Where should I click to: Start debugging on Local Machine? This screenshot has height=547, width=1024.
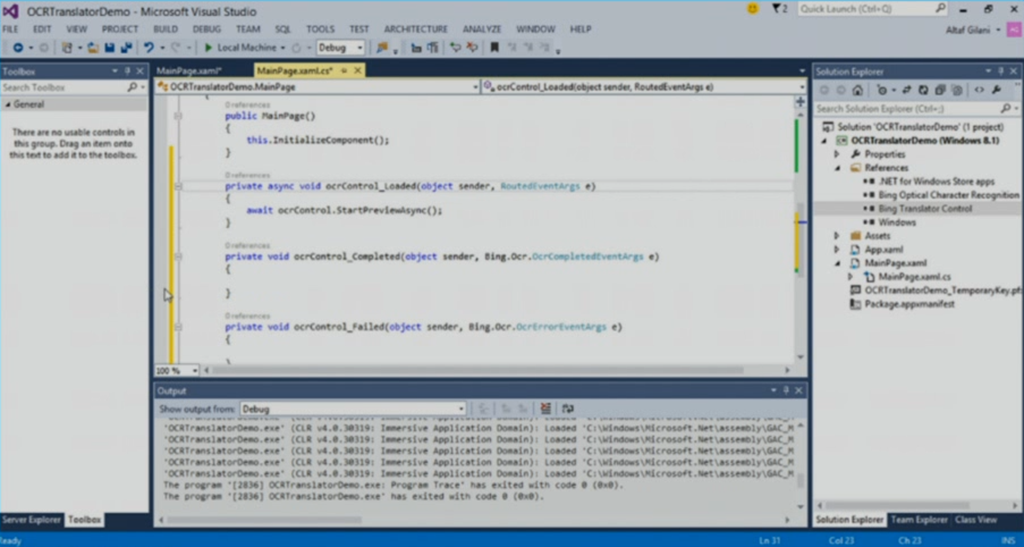click(240, 48)
